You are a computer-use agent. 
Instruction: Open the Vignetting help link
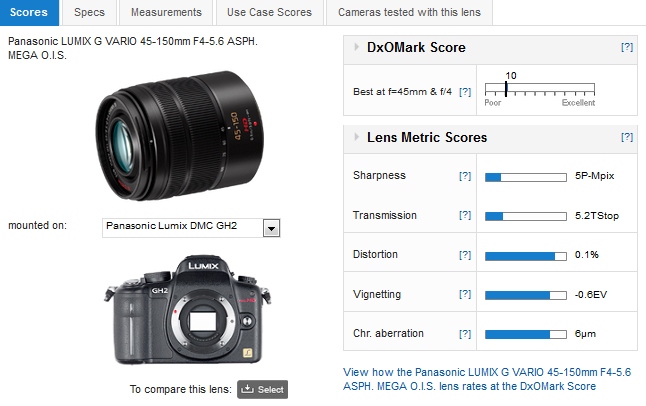(x=465, y=294)
